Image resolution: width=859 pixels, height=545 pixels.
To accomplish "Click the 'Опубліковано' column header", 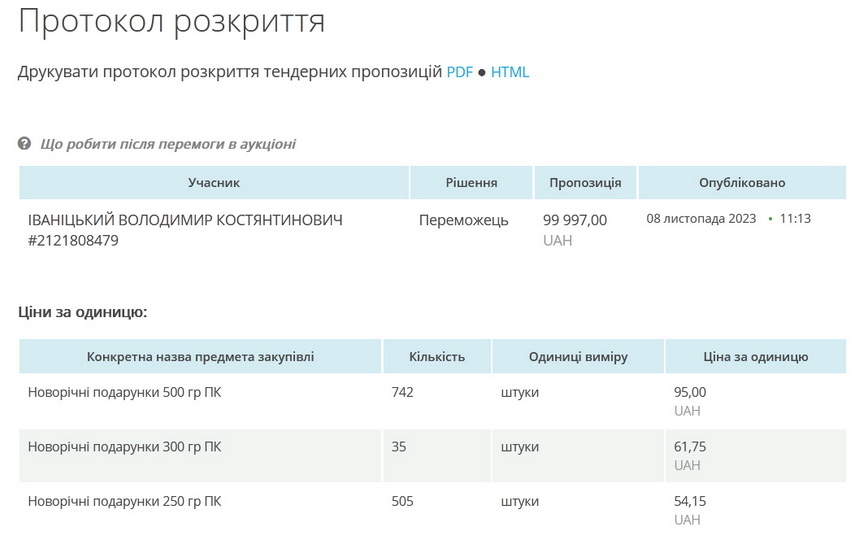I will (742, 183).
